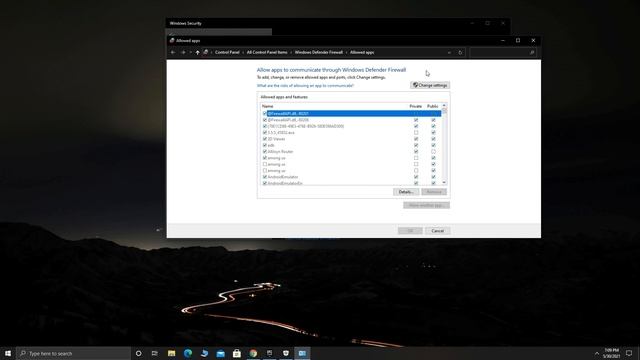This screenshot has width=640, height=360.
Task: Click the Change settings button
Action: click(x=430, y=85)
